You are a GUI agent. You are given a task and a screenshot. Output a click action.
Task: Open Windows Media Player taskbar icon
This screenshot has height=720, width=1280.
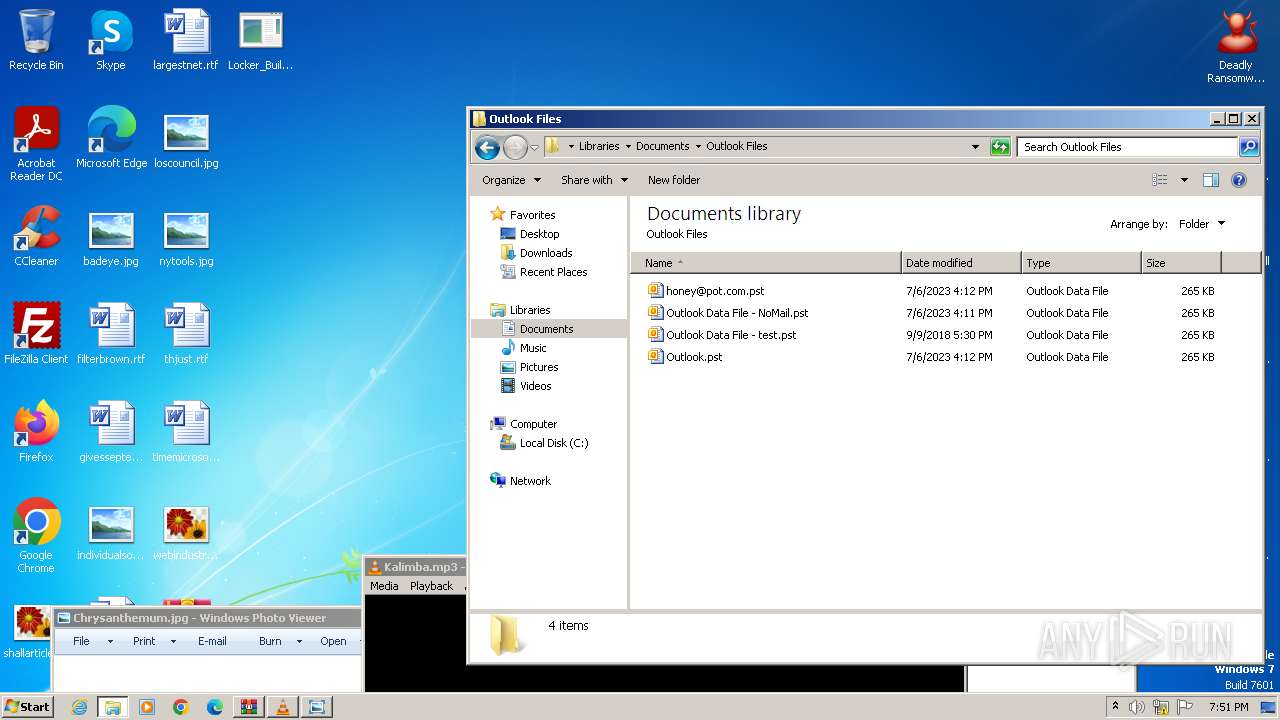click(147, 707)
